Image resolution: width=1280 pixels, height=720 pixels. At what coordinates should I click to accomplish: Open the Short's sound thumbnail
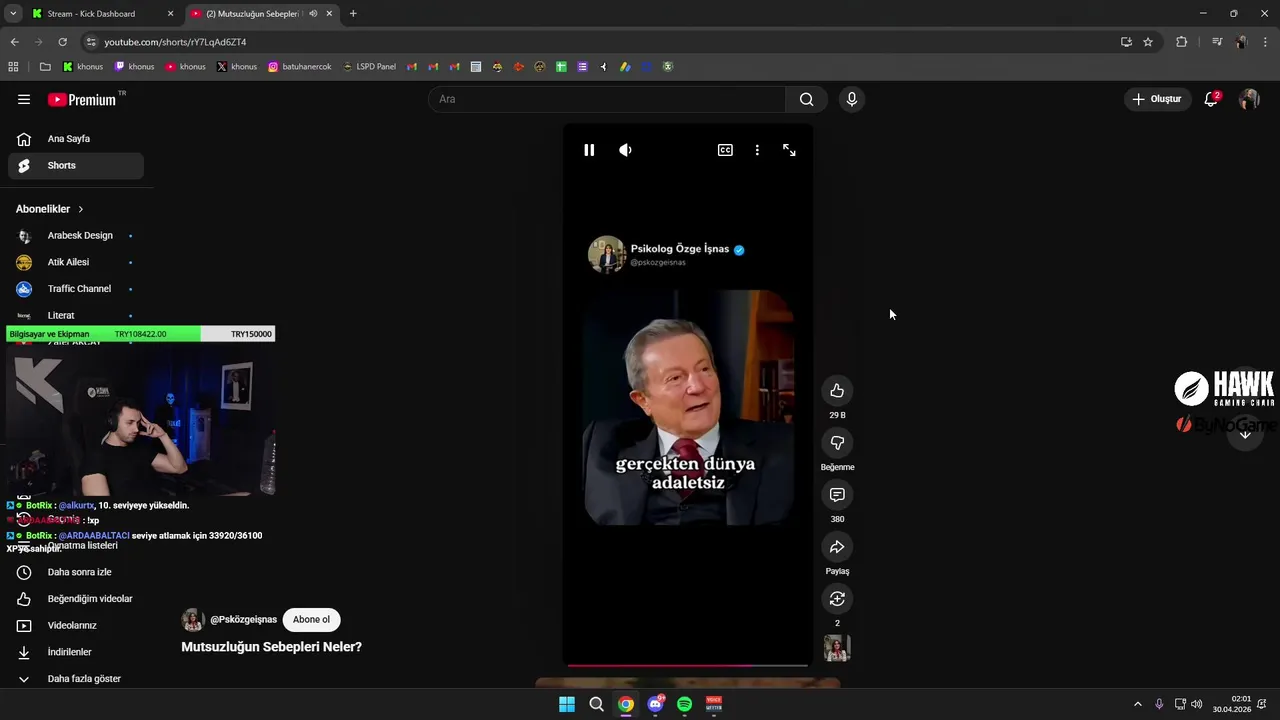[837, 648]
